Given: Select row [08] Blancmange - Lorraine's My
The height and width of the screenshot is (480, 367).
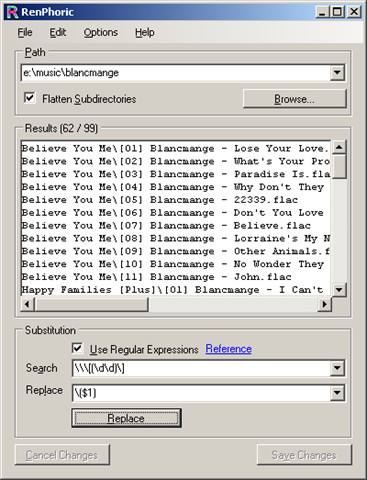Looking at the screenshot, I should pos(176,238).
